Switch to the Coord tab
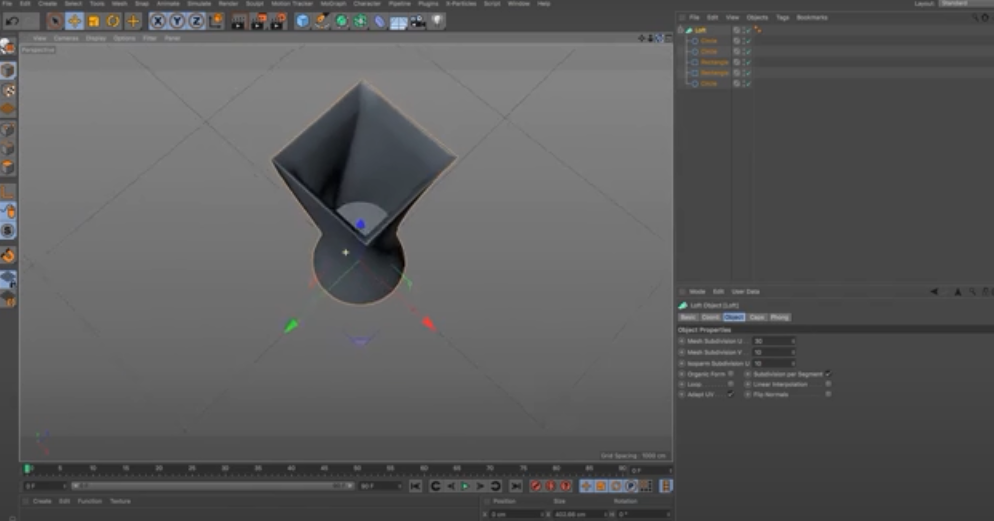994x521 pixels. pos(711,317)
